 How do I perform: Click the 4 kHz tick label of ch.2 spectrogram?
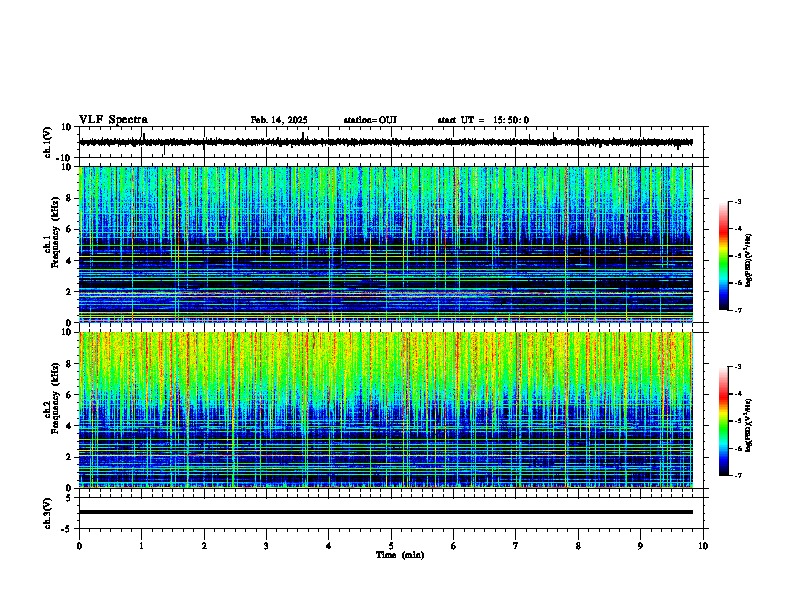69,426
